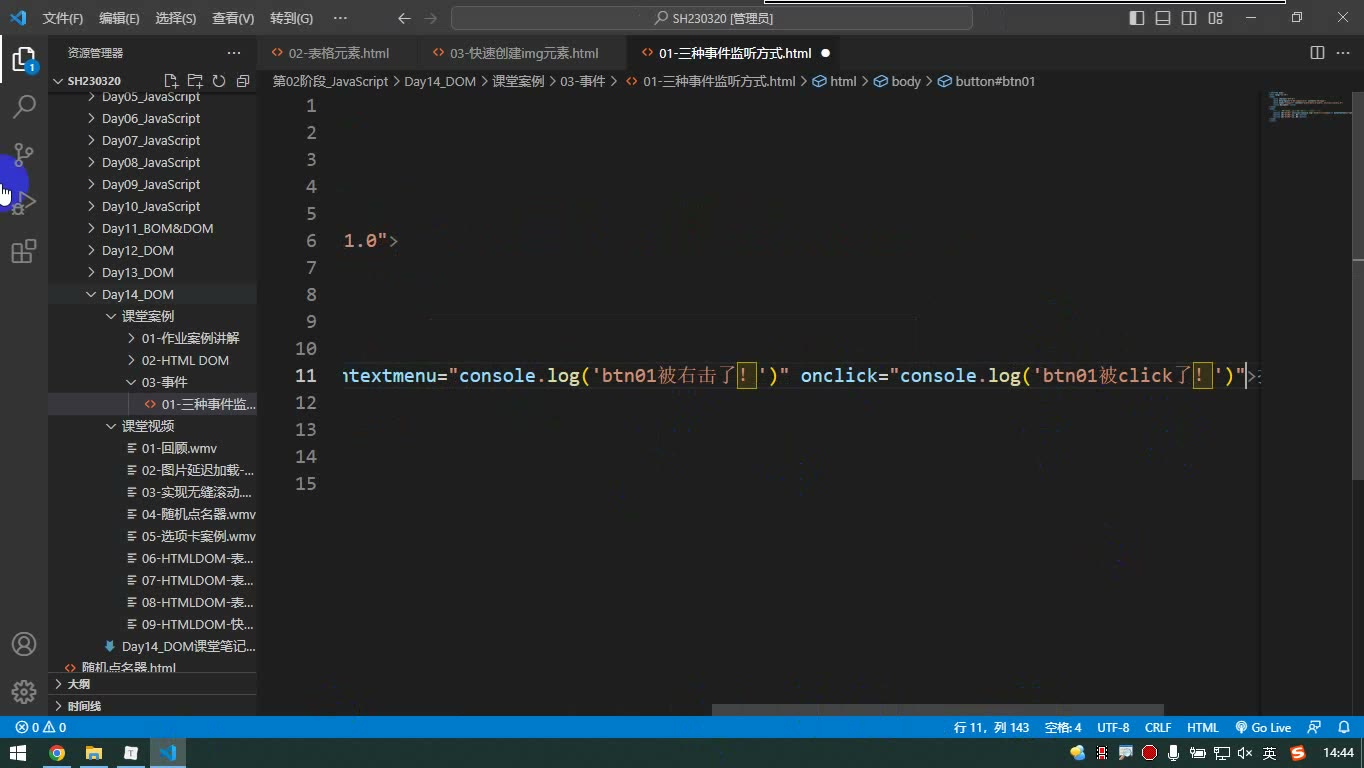Toggle the primary side bar visibility
This screenshot has height=768, width=1364.
point(1137,18)
